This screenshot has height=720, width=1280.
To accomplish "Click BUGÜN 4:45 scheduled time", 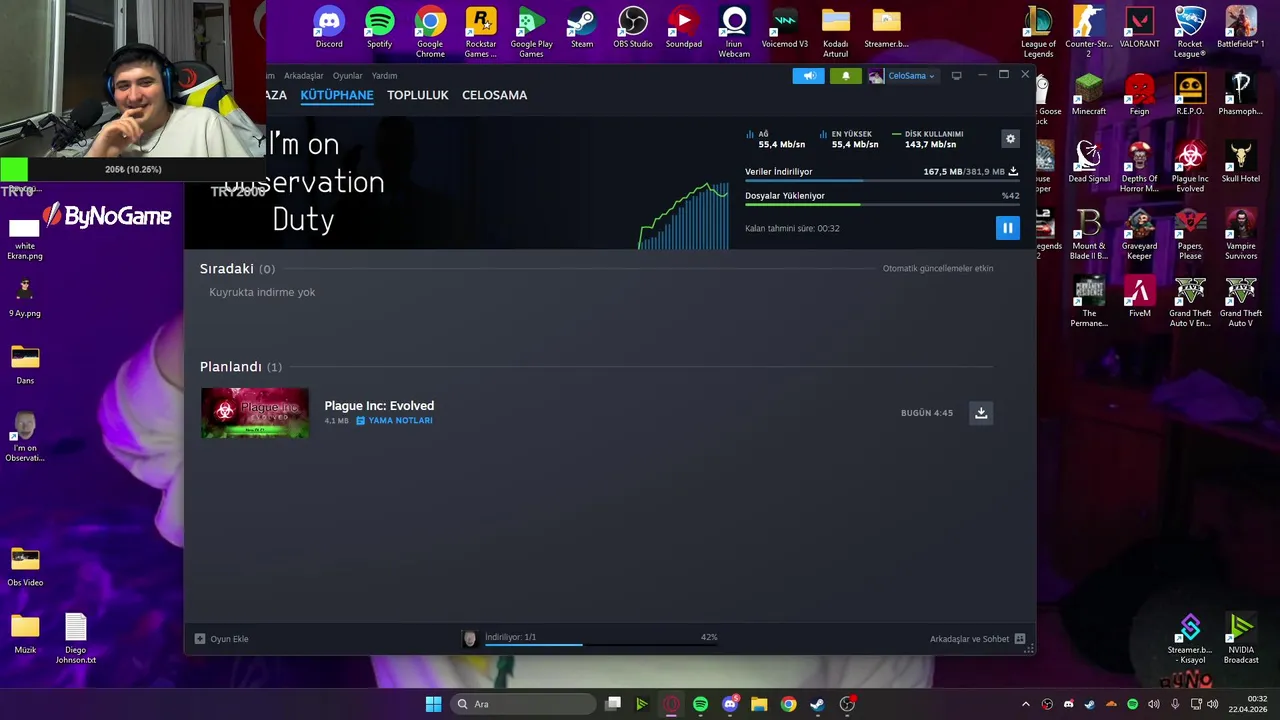I will pos(927,413).
